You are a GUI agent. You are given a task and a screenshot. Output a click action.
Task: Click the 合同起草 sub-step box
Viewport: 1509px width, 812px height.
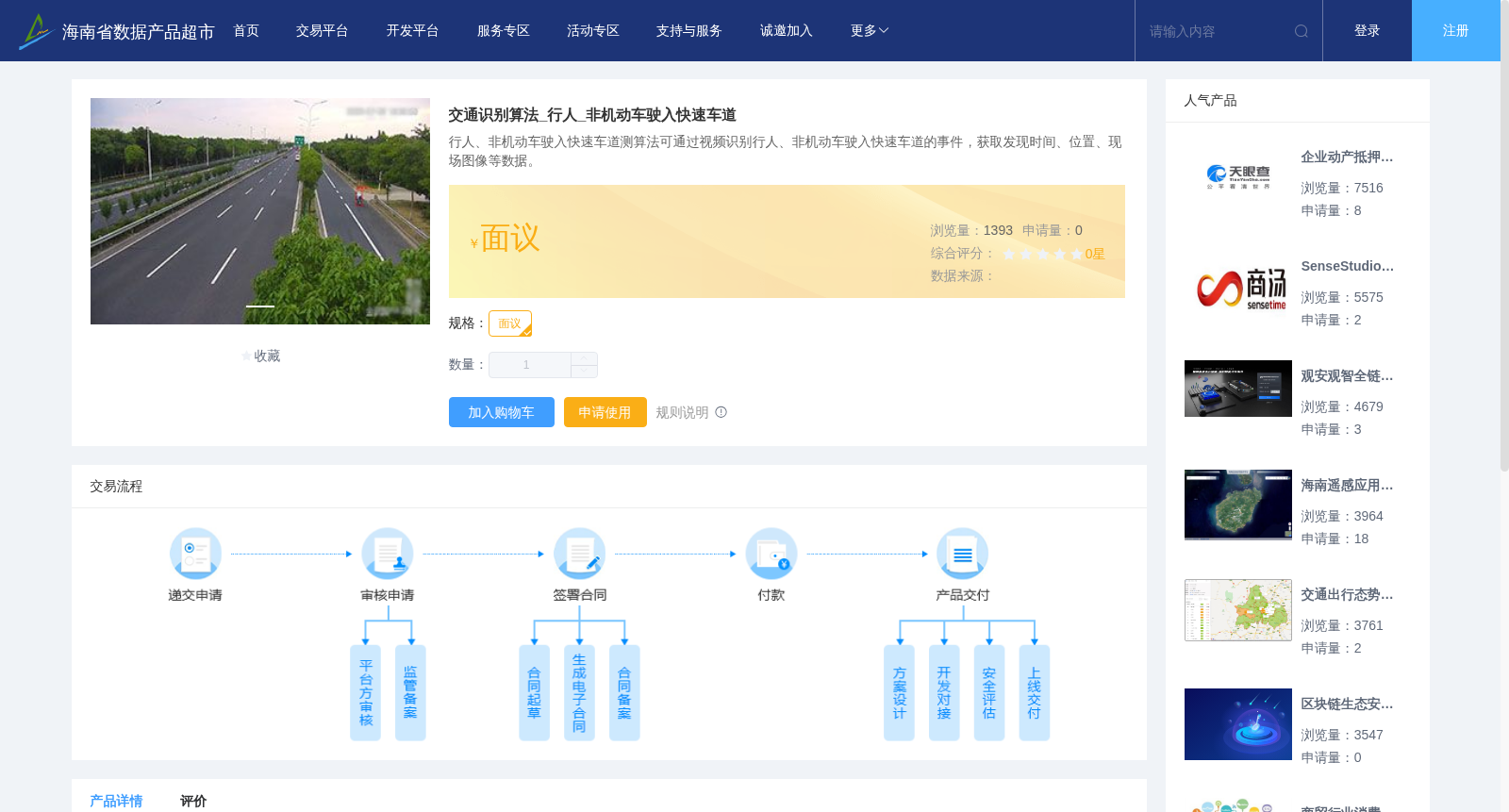(x=534, y=693)
